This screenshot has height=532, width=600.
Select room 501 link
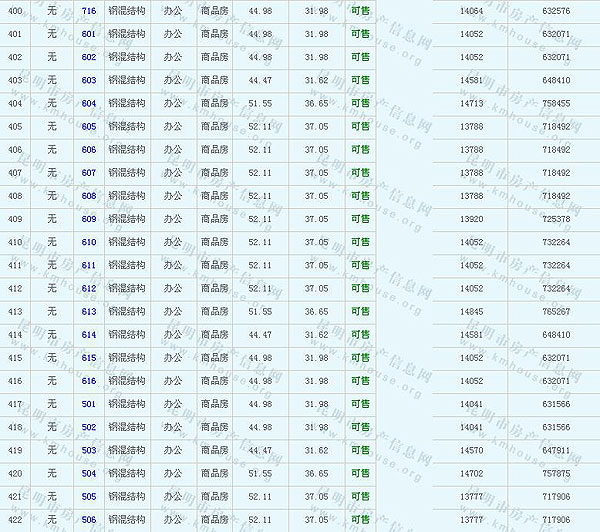tap(89, 404)
